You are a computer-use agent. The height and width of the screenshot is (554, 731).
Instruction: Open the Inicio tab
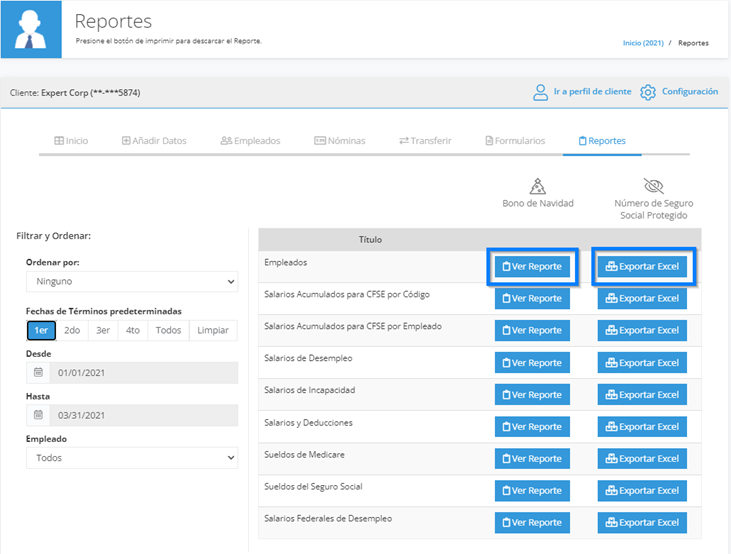pos(71,141)
